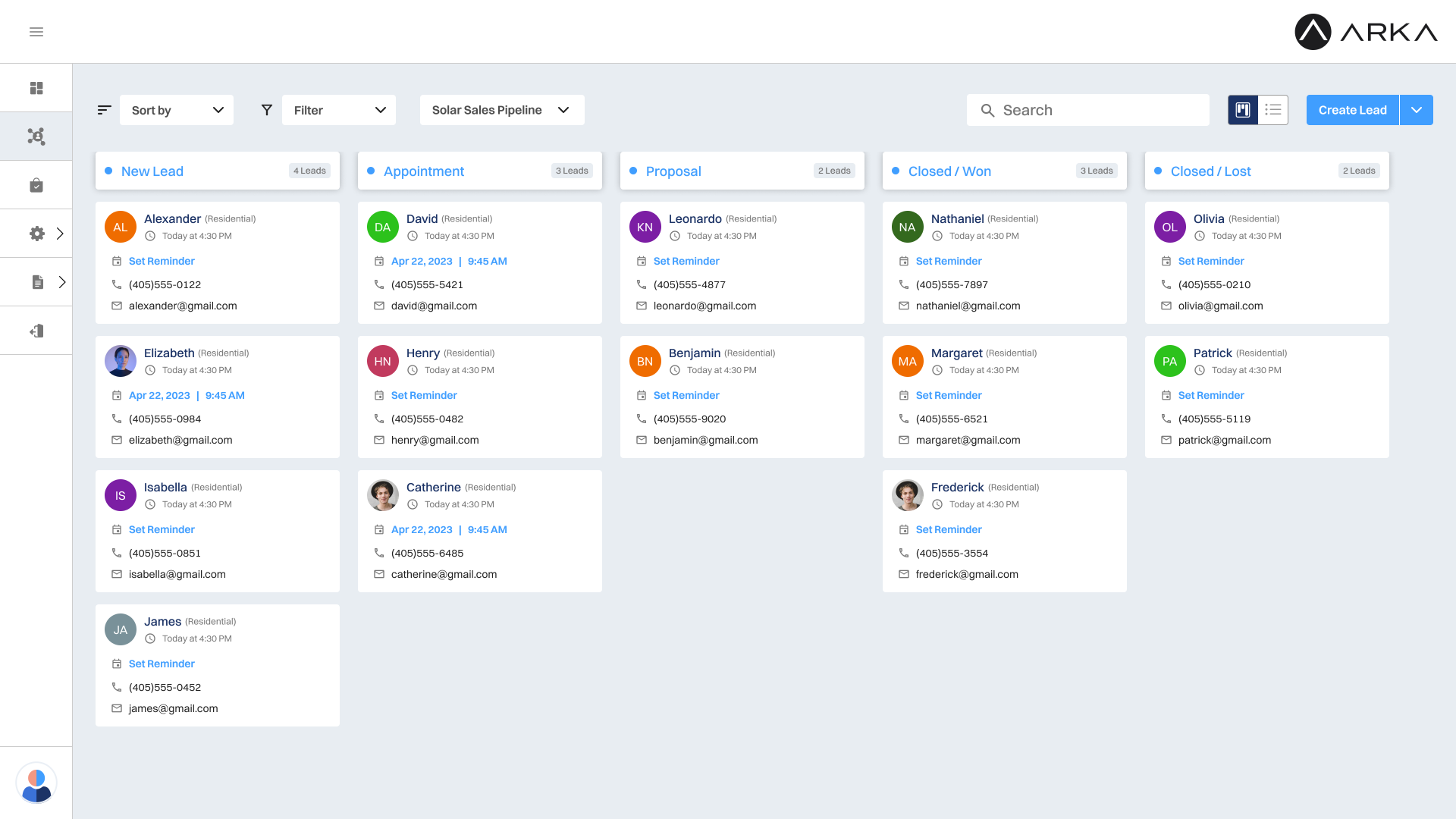Image resolution: width=1456 pixels, height=819 pixels.
Task: Click the hamburger menu icon
Action: [x=36, y=32]
